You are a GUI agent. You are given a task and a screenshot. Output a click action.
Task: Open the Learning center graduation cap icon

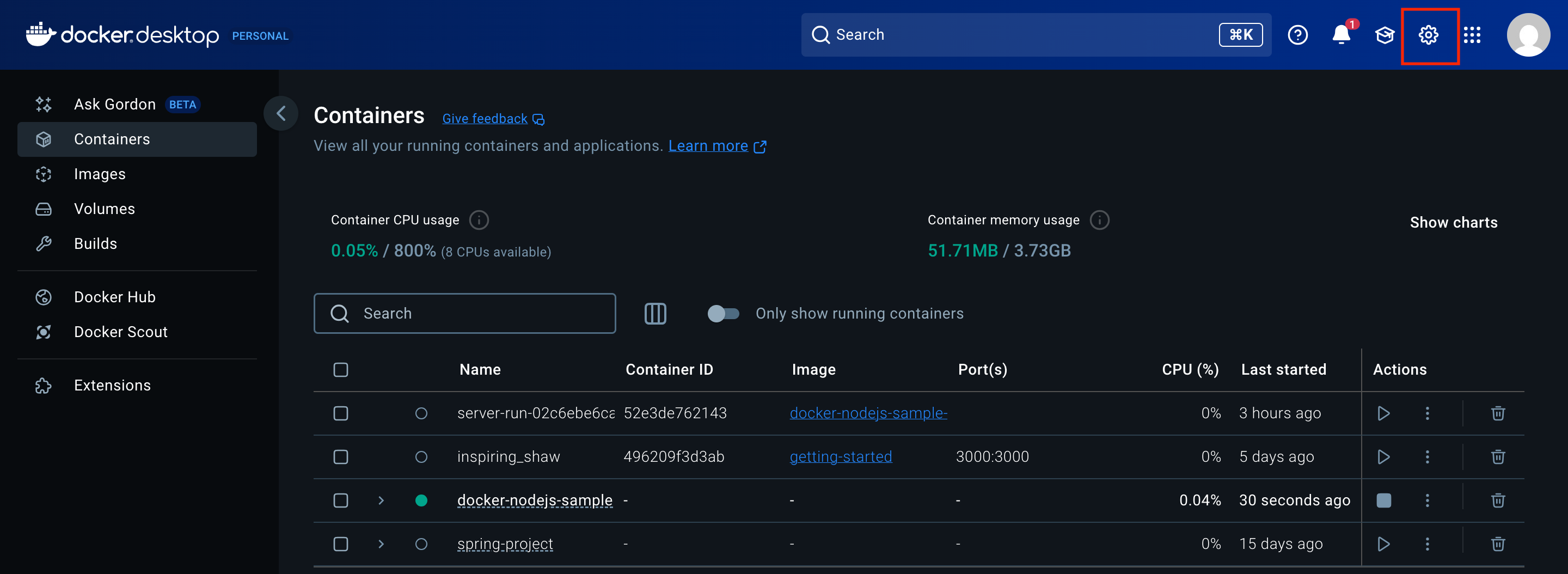[1385, 35]
